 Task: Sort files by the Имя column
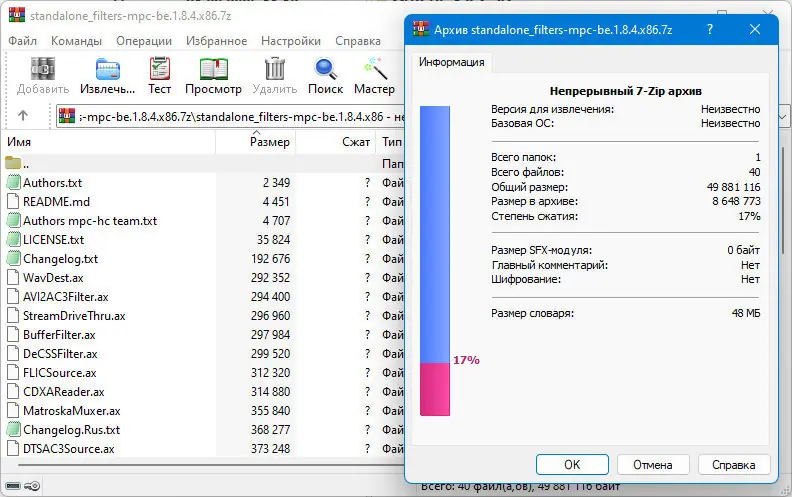(x=110, y=142)
